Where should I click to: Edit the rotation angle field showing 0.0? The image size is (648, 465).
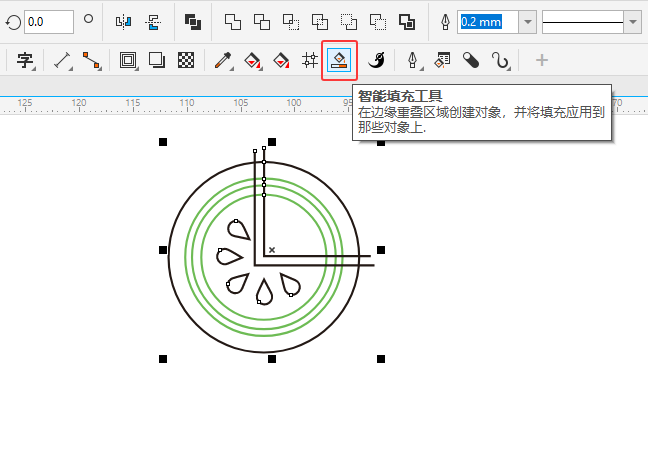pyautogui.click(x=49, y=22)
